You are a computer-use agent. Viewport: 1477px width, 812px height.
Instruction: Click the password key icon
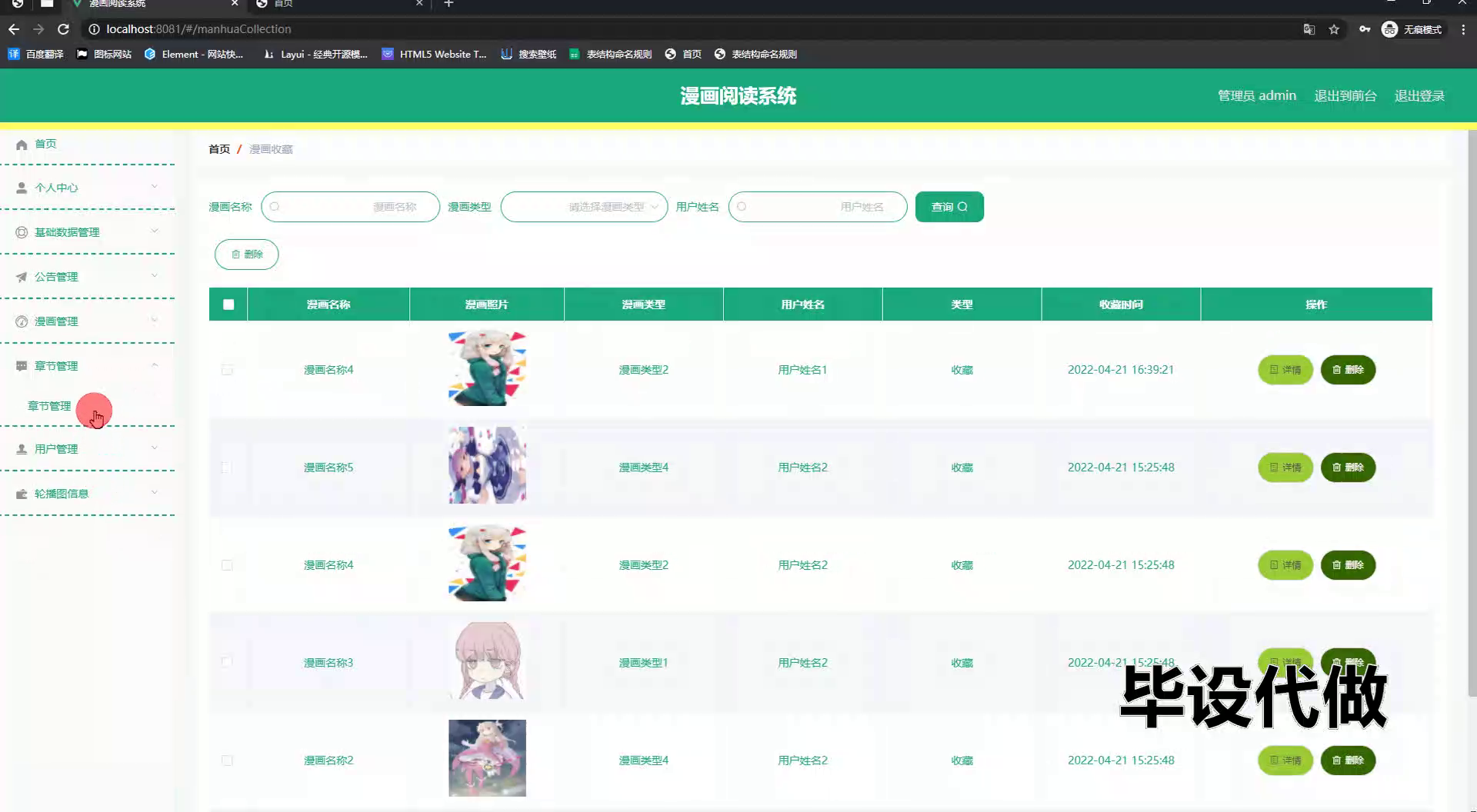pyautogui.click(x=1365, y=29)
